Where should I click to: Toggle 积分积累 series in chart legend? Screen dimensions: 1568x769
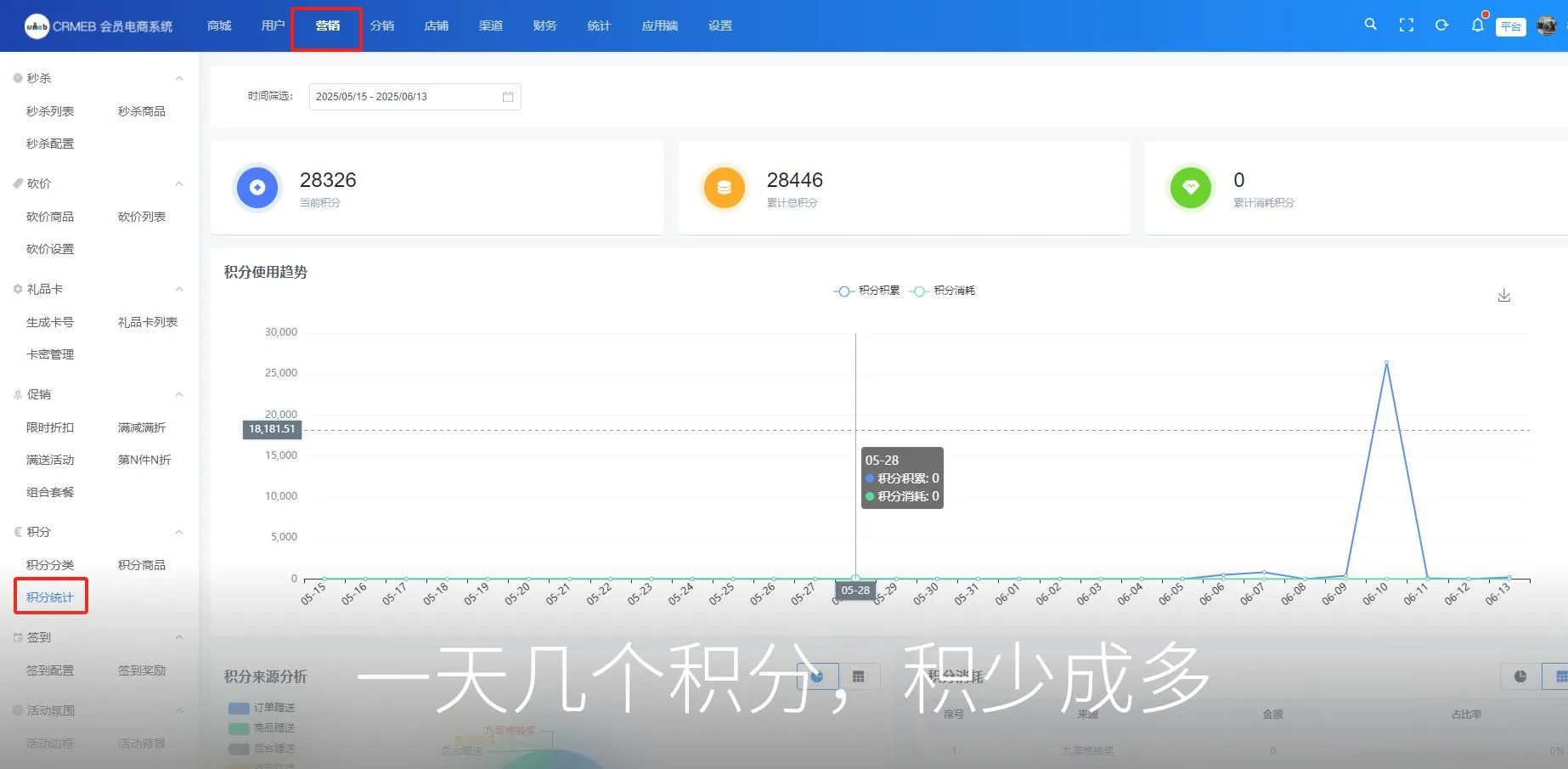tap(866, 291)
